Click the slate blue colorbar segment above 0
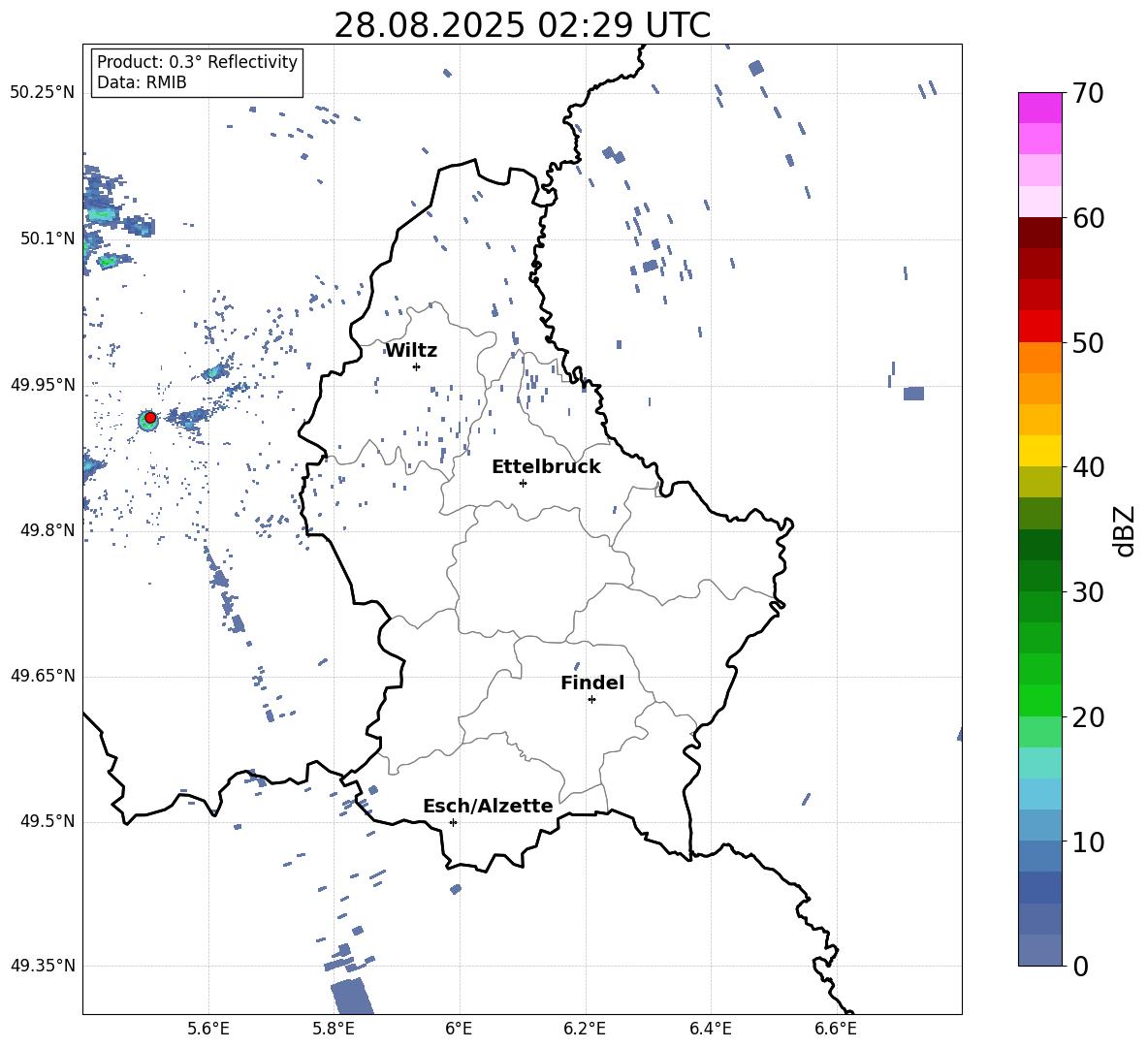Viewport: 1148px width, 1048px height. point(1039,950)
